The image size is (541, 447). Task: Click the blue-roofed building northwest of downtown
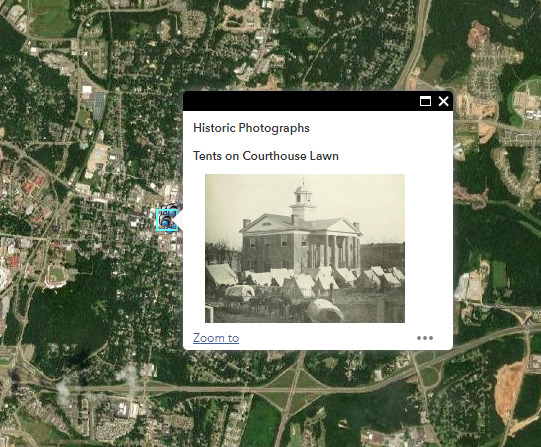pos(98,101)
